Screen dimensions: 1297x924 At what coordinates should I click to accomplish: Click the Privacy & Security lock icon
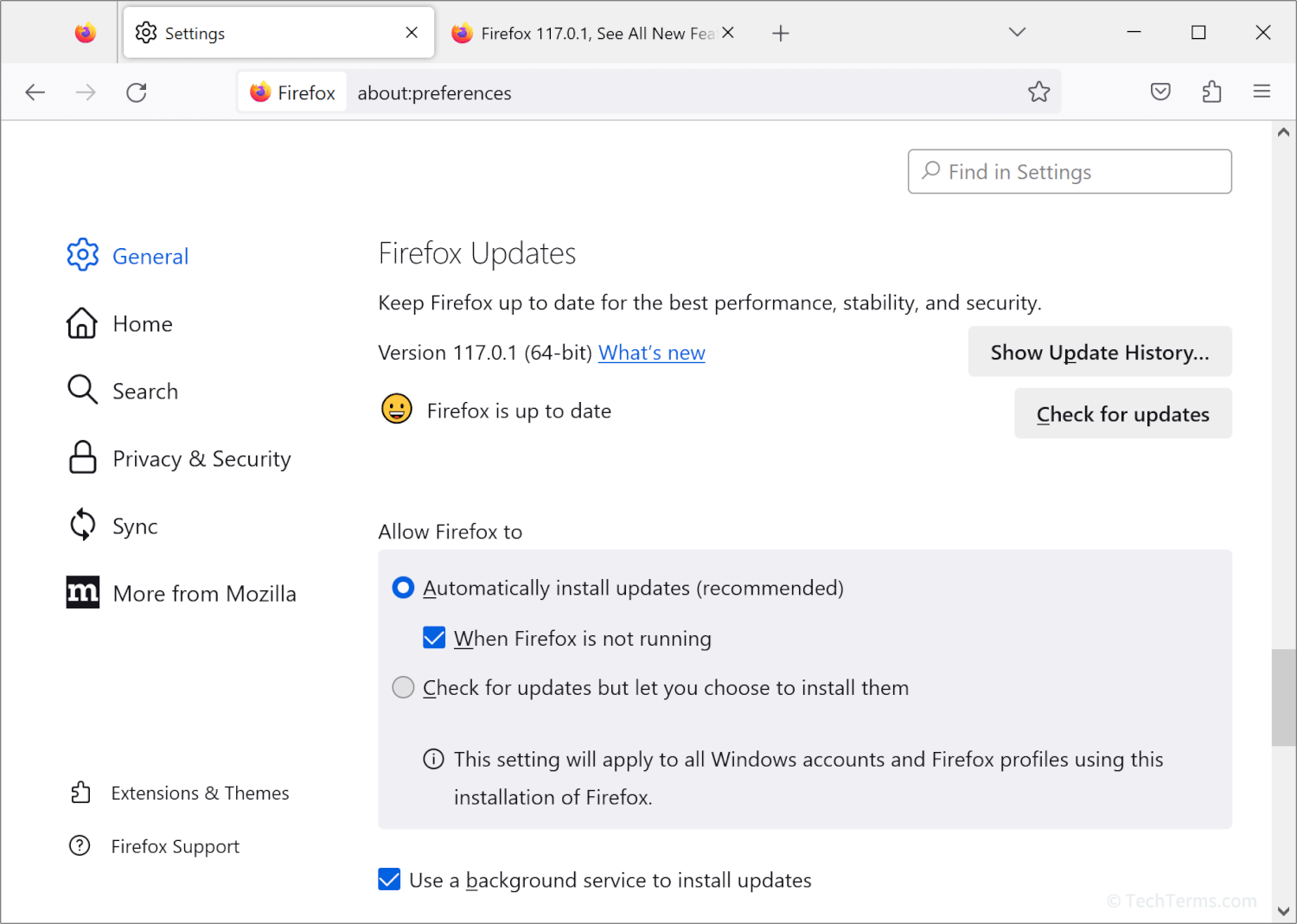coord(82,457)
